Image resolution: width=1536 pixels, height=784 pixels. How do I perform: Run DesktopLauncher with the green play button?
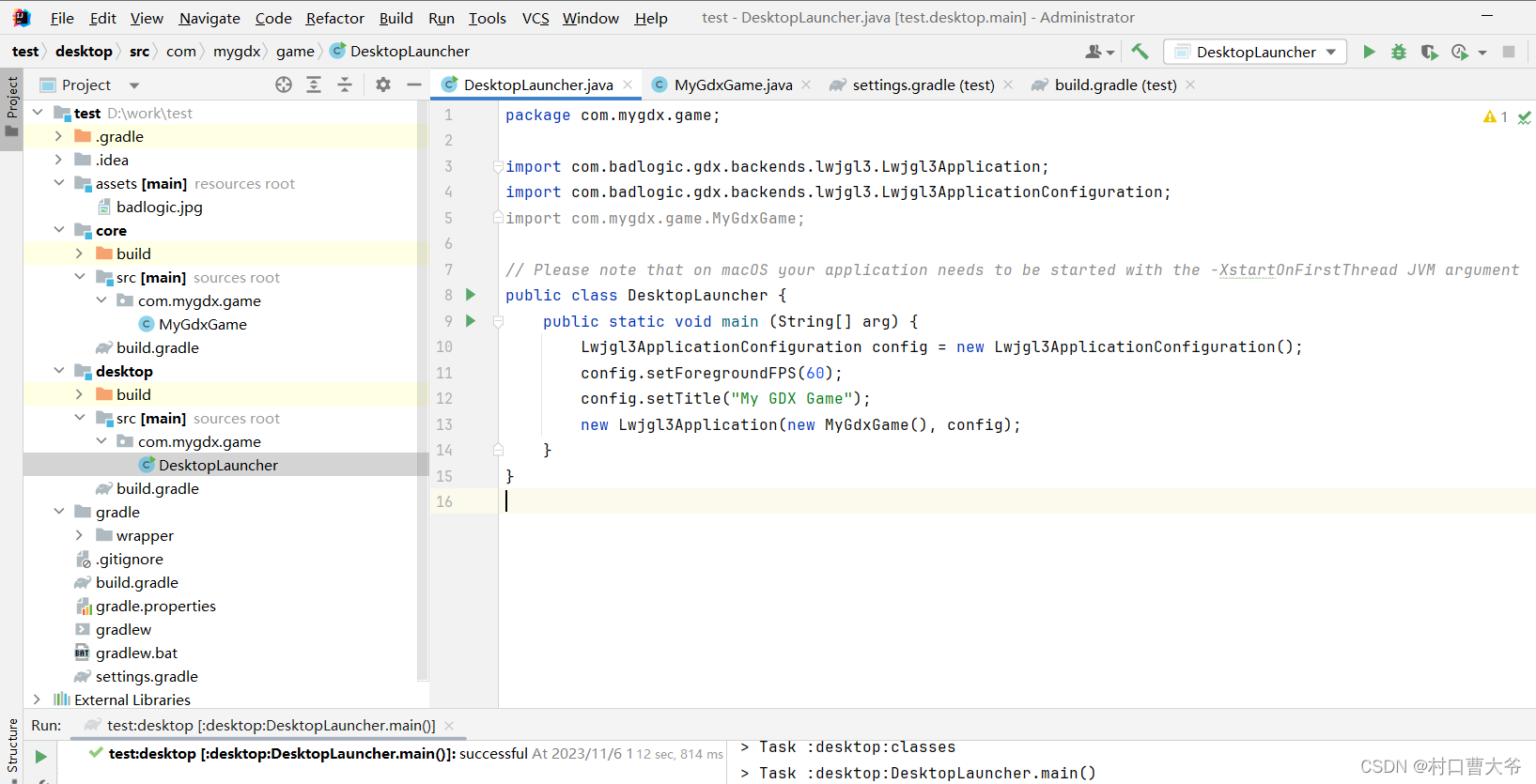1369,52
